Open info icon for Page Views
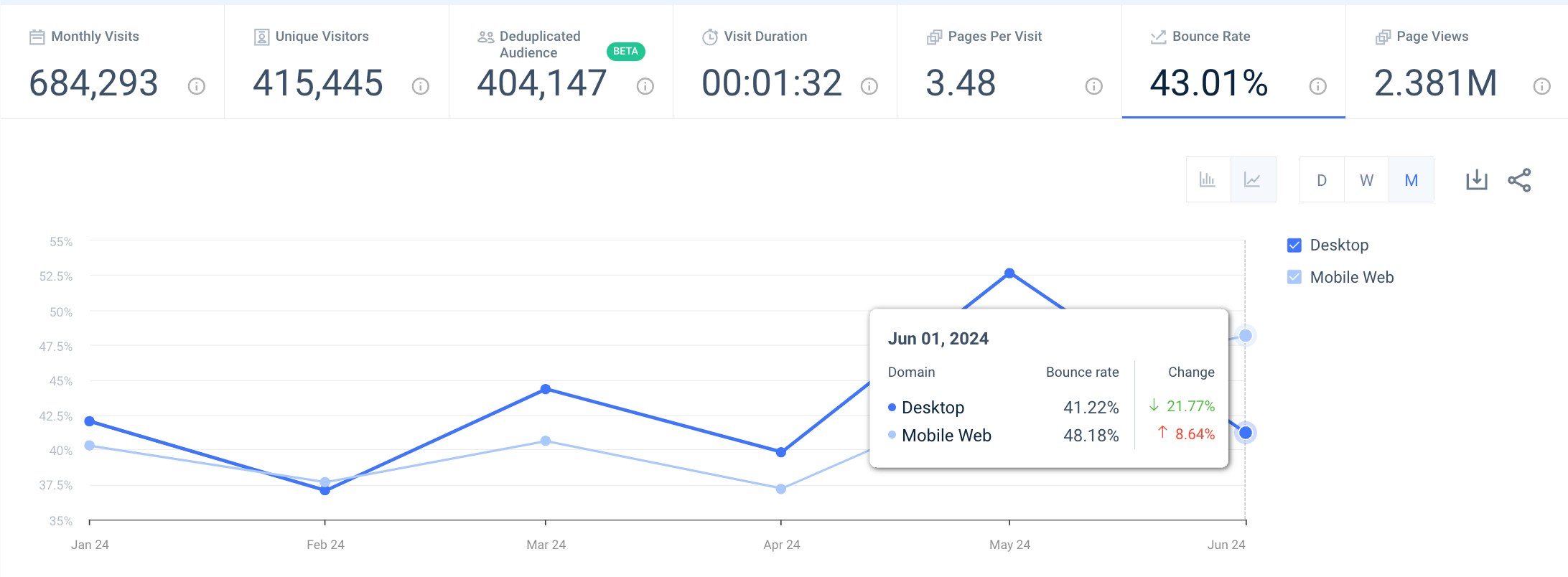The height and width of the screenshot is (577, 1568). (x=1541, y=87)
